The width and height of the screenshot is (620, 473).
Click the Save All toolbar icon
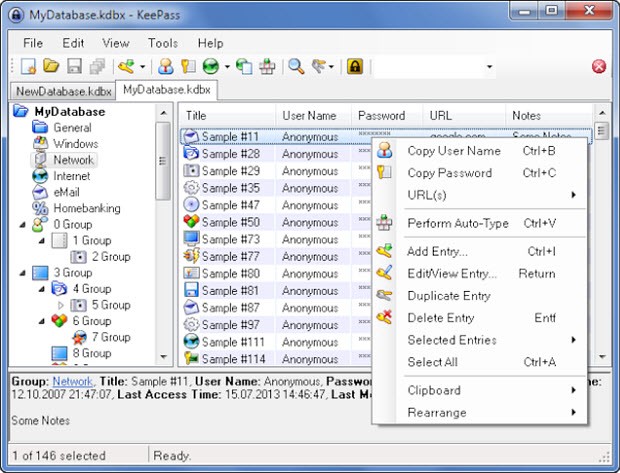(97, 66)
